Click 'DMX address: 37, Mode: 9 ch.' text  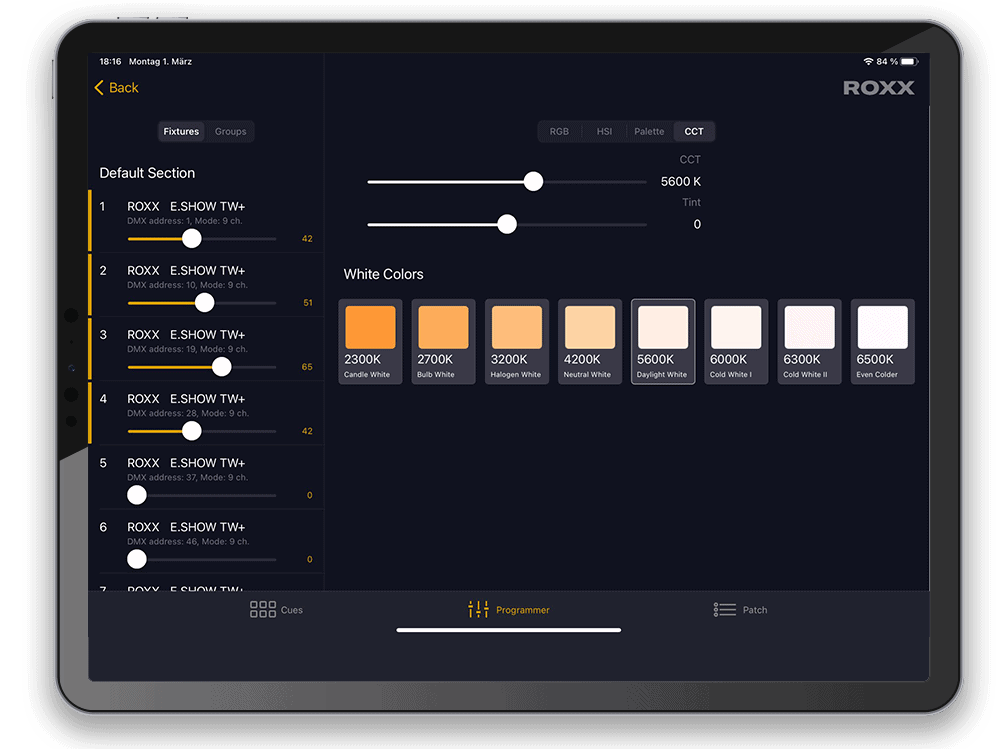[187, 478]
